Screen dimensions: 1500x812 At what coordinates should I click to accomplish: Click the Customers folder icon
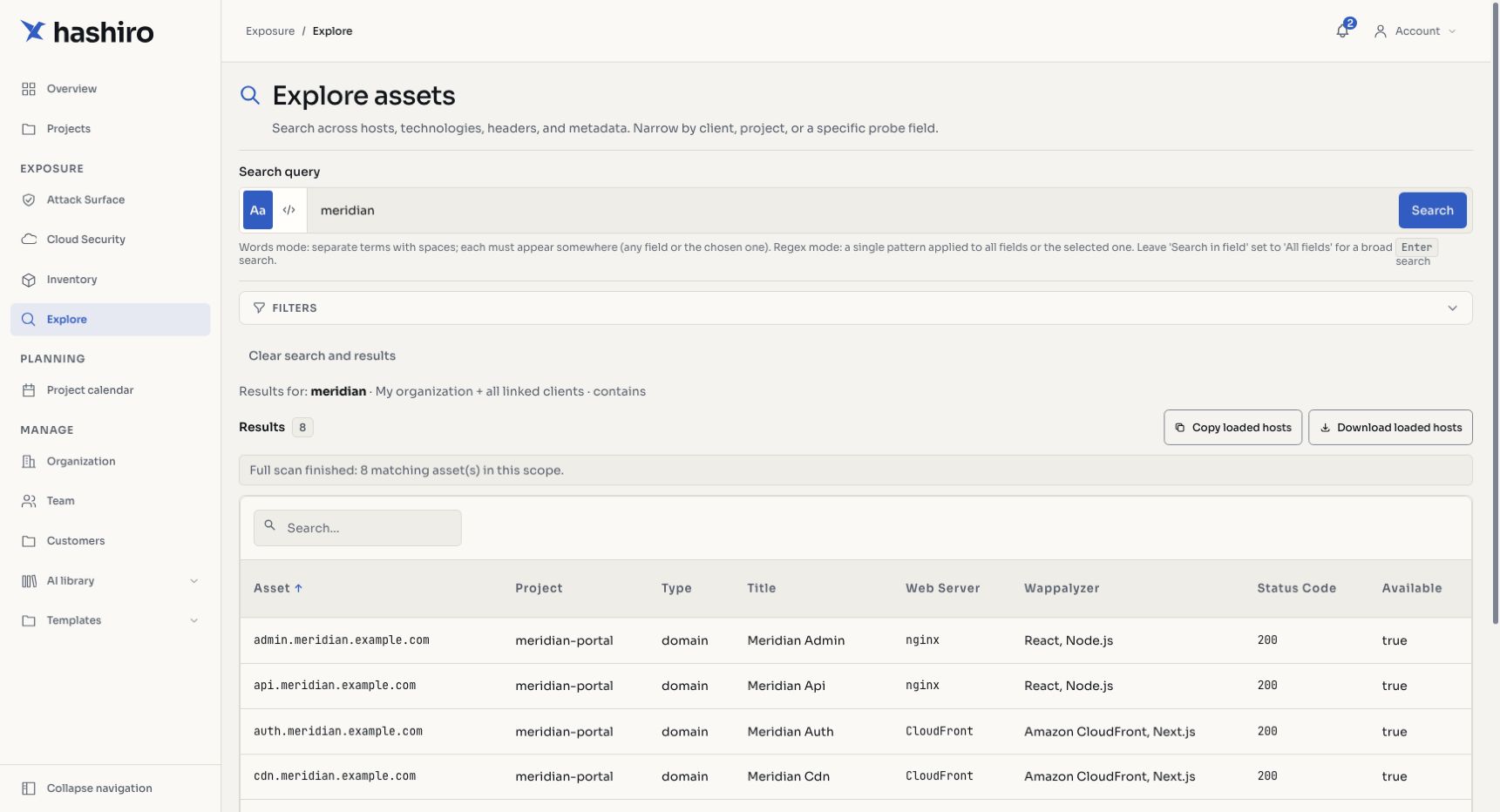click(29, 541)
